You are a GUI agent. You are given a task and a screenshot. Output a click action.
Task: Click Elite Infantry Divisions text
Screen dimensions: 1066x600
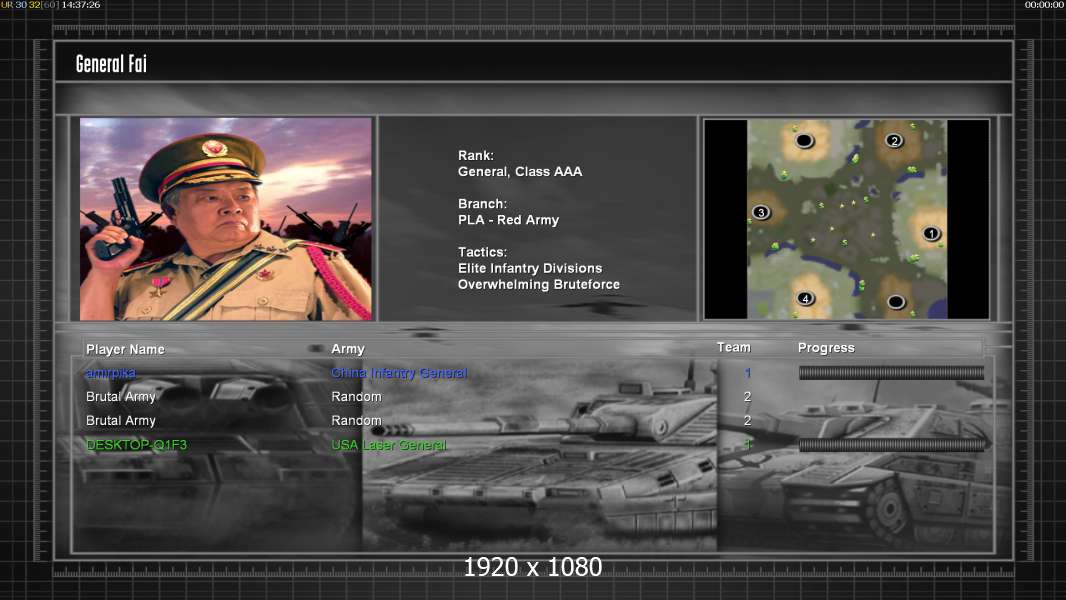point(530,268)
